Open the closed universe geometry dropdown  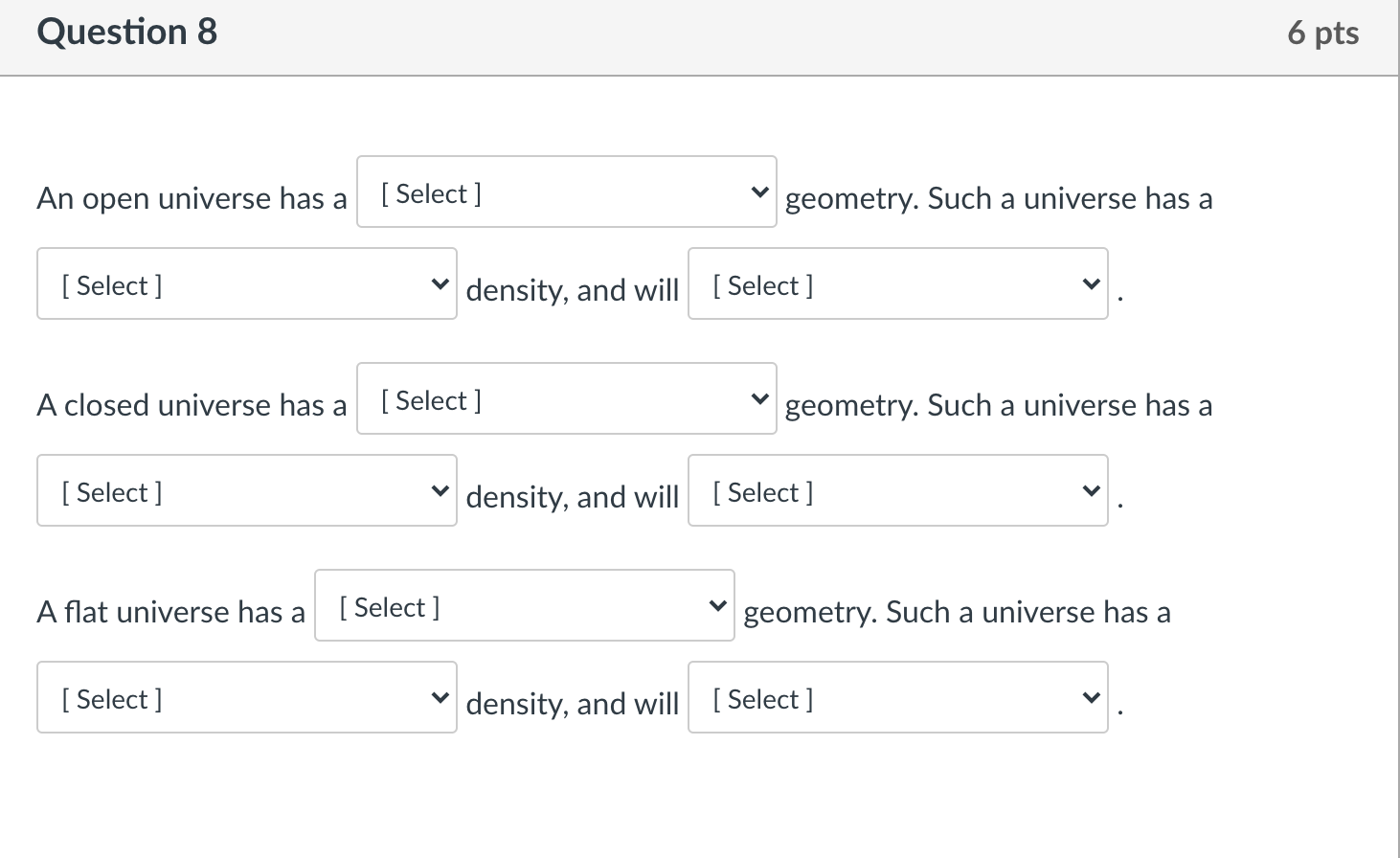[x=566, y=399]
